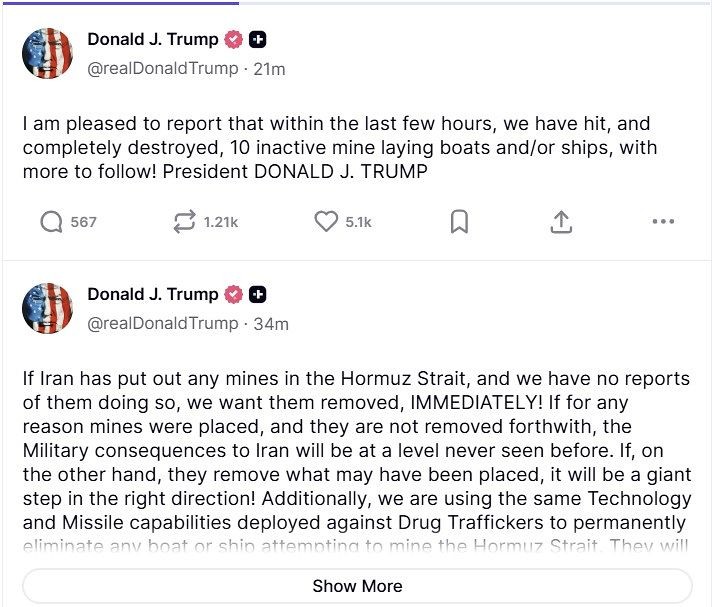Open Donald J. Trump name on second post

[152, 295]
